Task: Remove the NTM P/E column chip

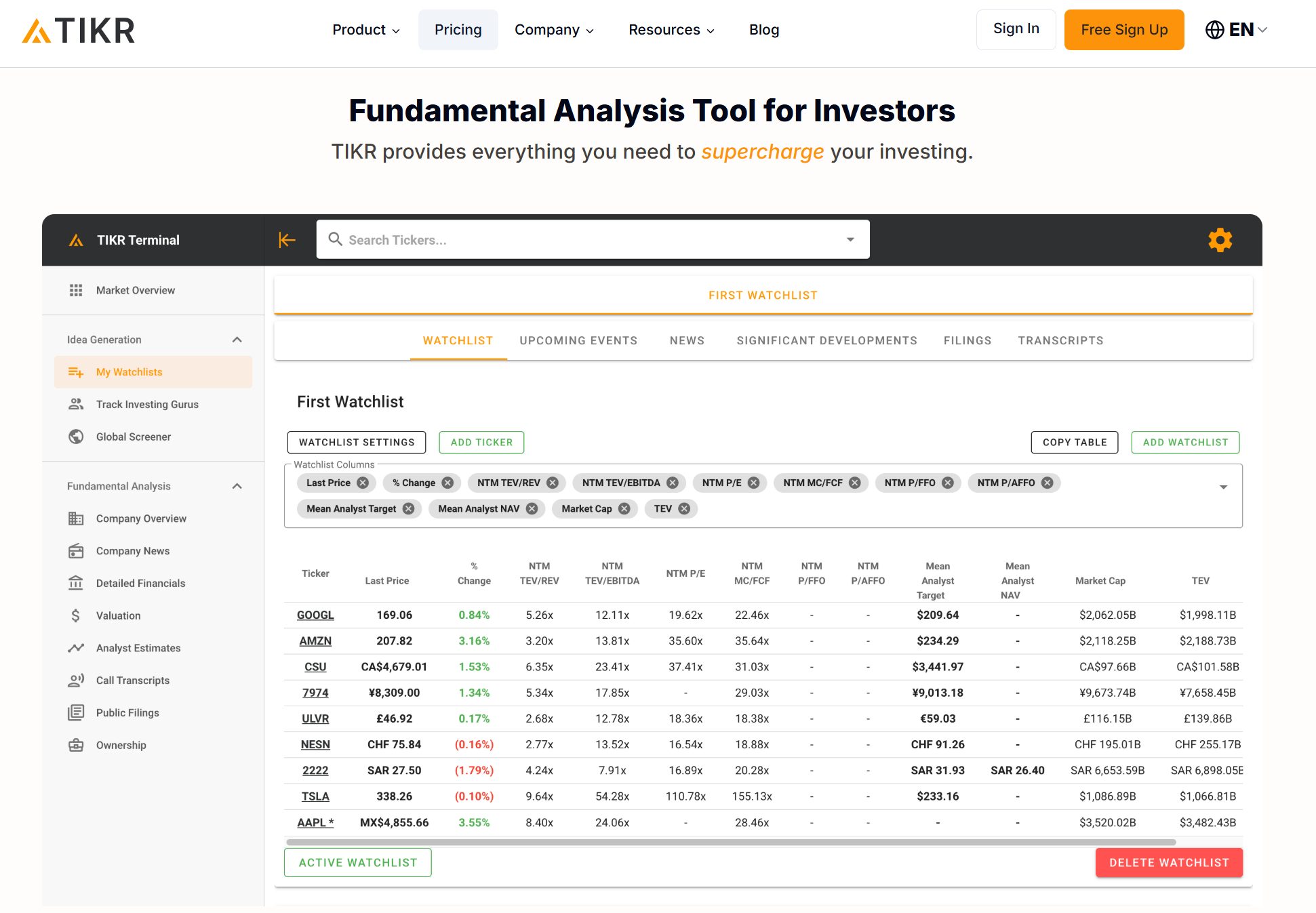Action: pyautogui.click(x=754, y=483)
